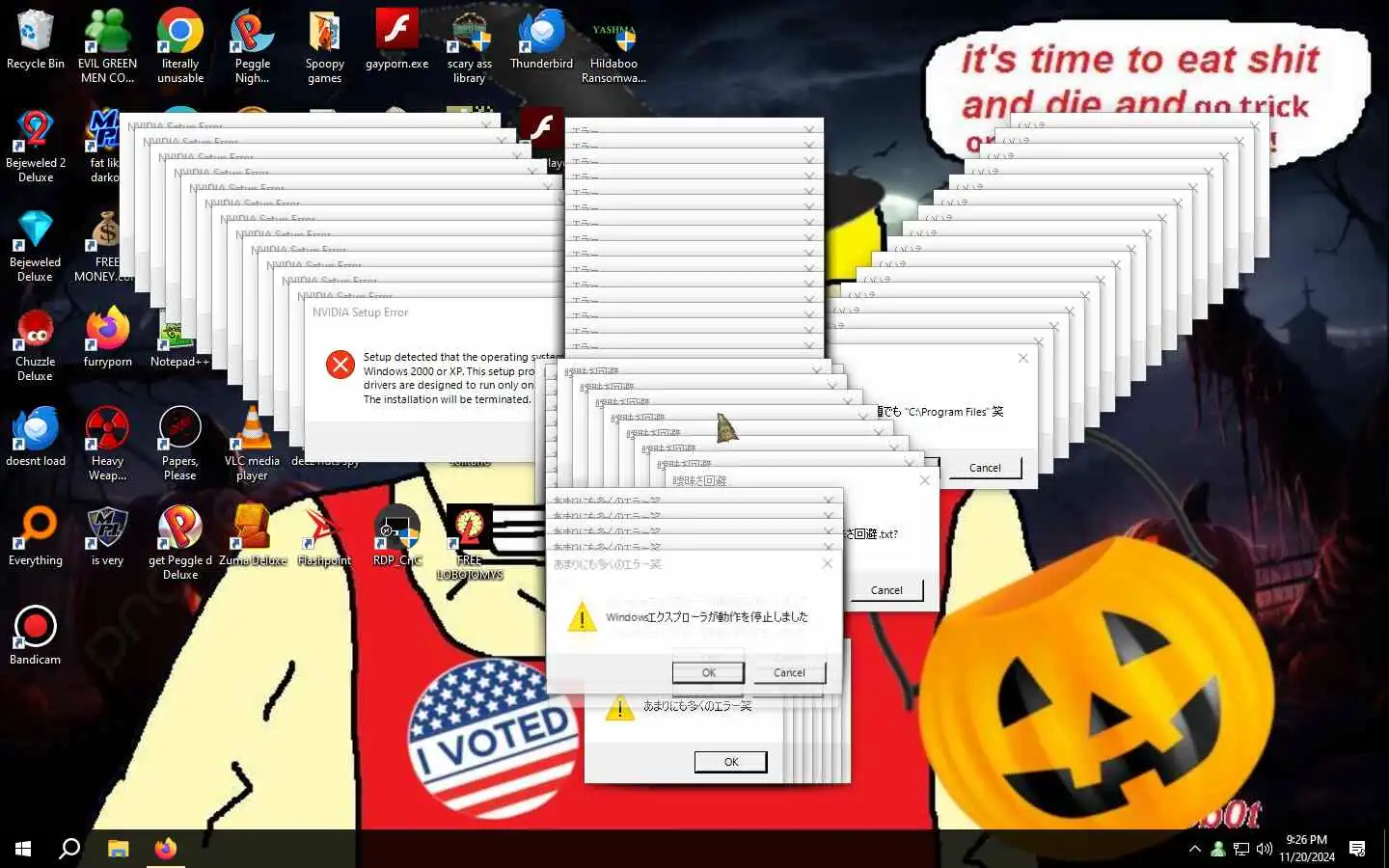Launch the Flashpoint desktop shortcut
This screenshot has width=1389, height=868.
(x=324, y=536)
